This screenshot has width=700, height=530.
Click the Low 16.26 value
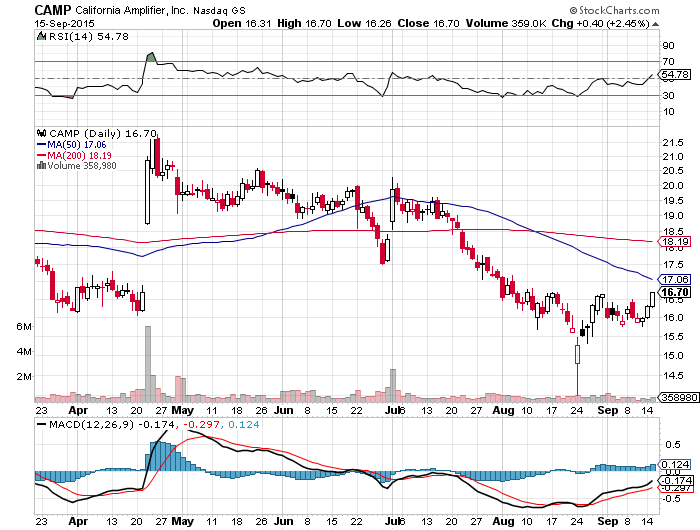tap(364, 23)
